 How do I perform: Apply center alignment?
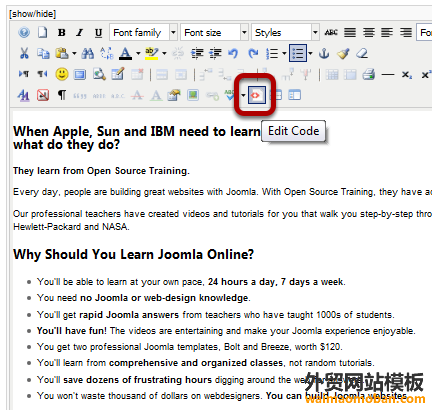pyautogui.click(x=368, y=33)
